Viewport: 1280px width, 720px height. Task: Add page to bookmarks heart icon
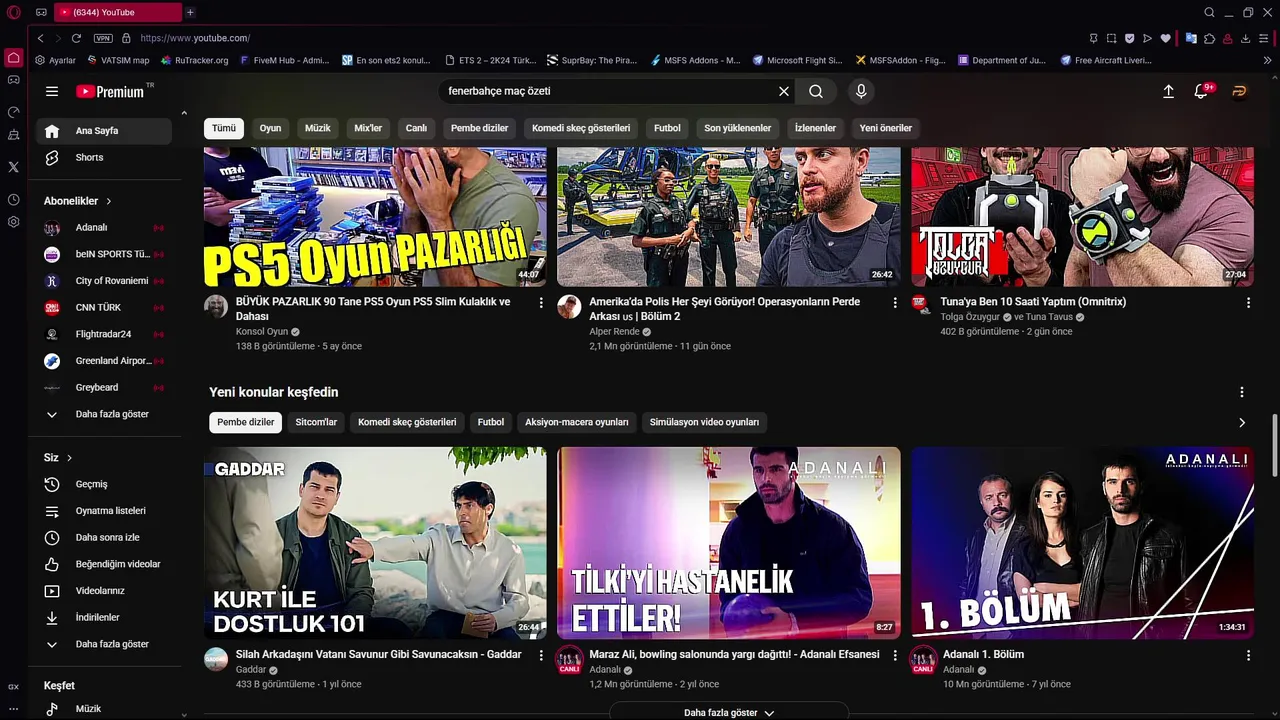tap(1165, 38)
